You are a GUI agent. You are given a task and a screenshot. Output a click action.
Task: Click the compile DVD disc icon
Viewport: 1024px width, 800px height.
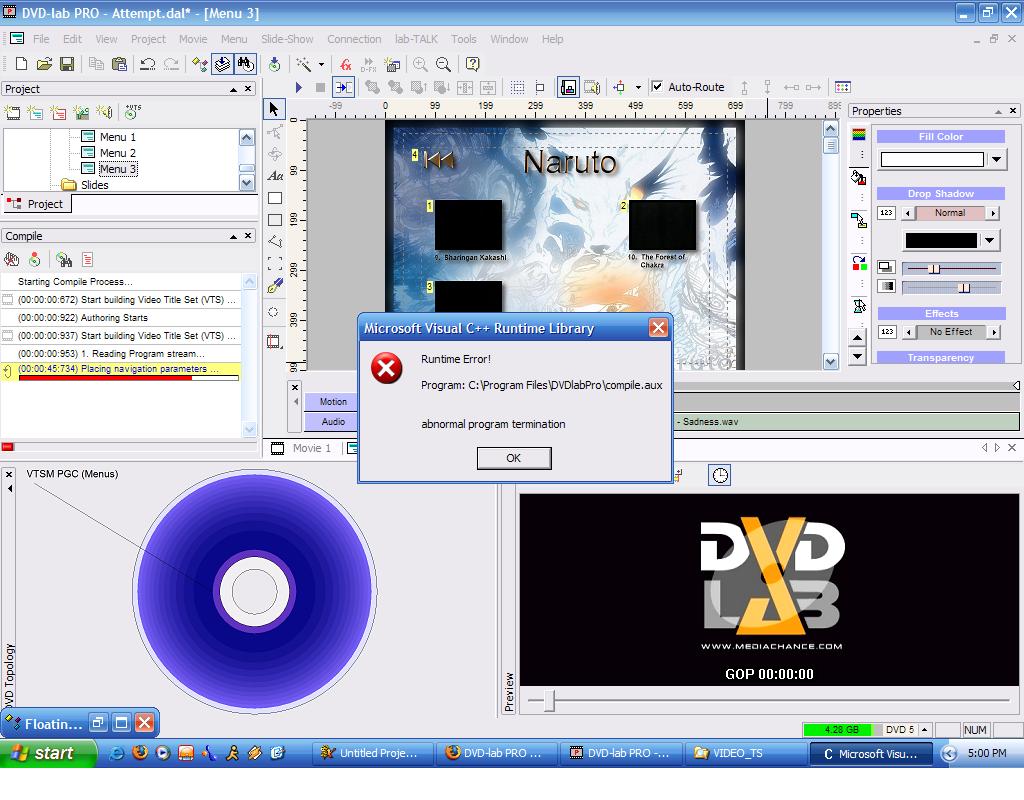click(274, 64)
